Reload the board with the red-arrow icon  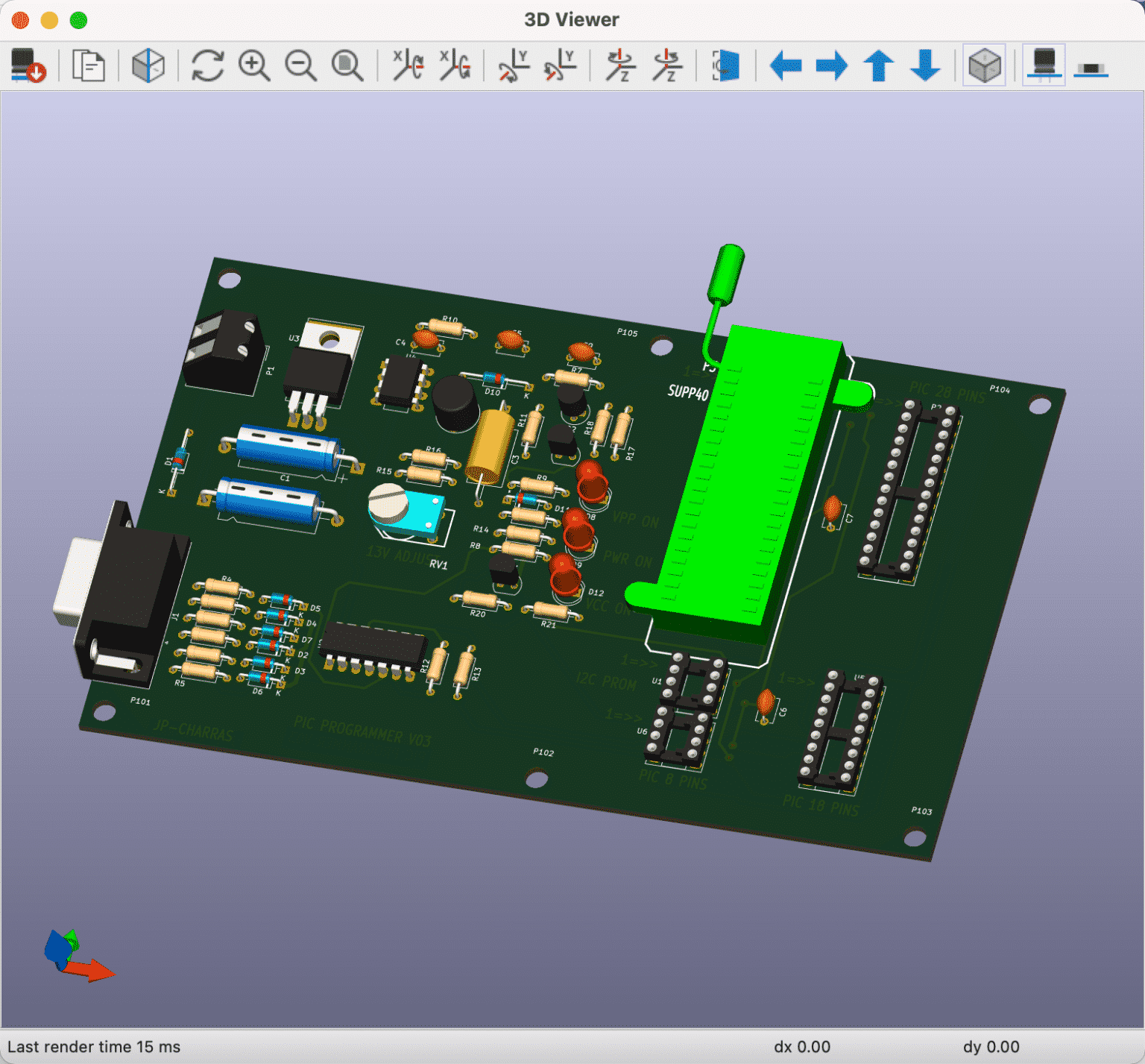(x=28, y=66)
